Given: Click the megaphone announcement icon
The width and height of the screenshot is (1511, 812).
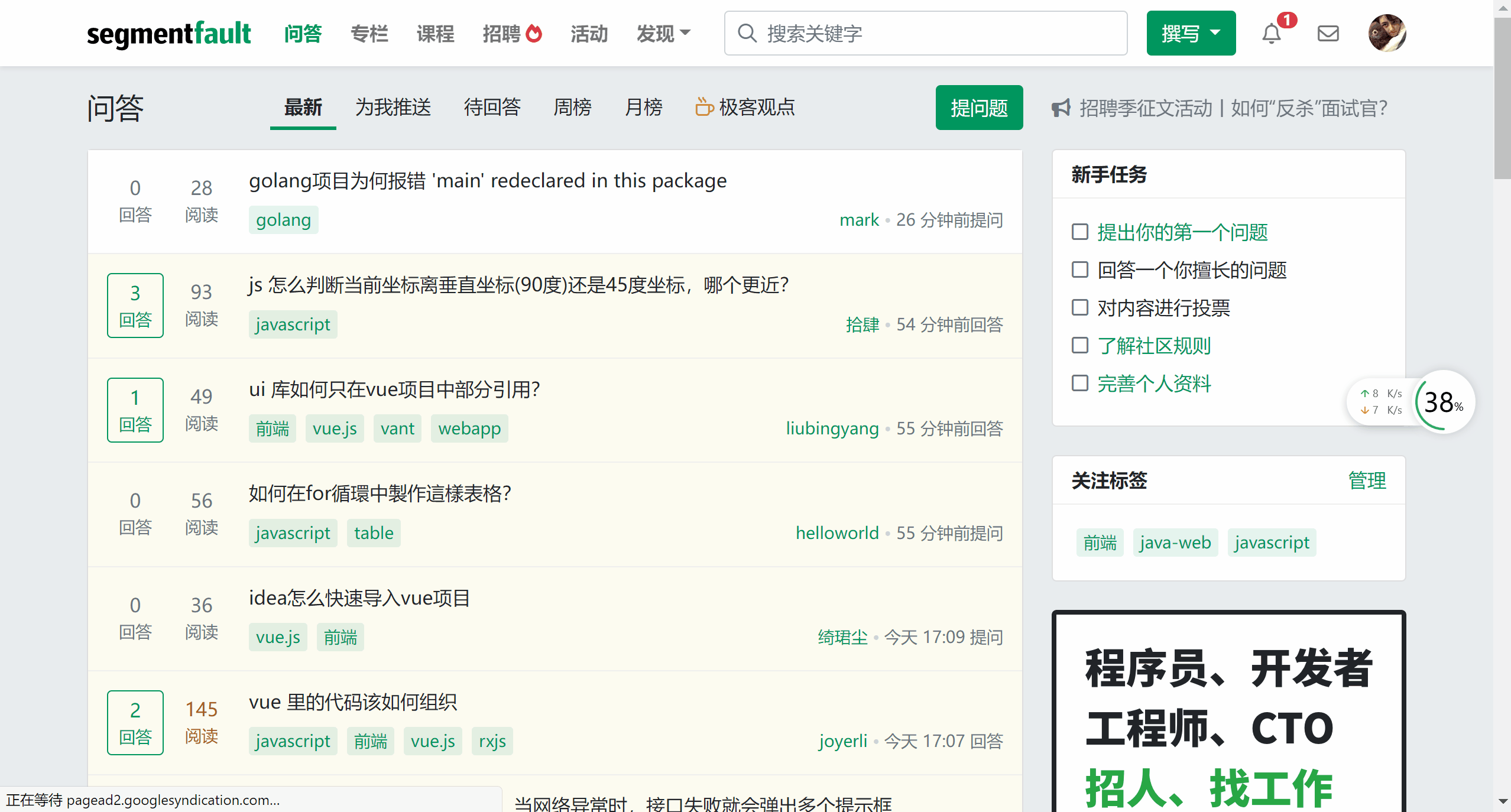Looking at the screenshot, I should coord(1061,108).
